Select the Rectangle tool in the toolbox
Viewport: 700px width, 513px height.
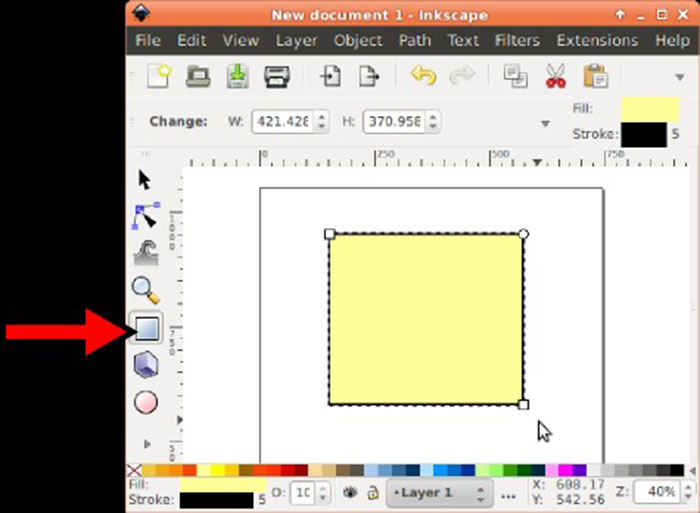[146, 329]
